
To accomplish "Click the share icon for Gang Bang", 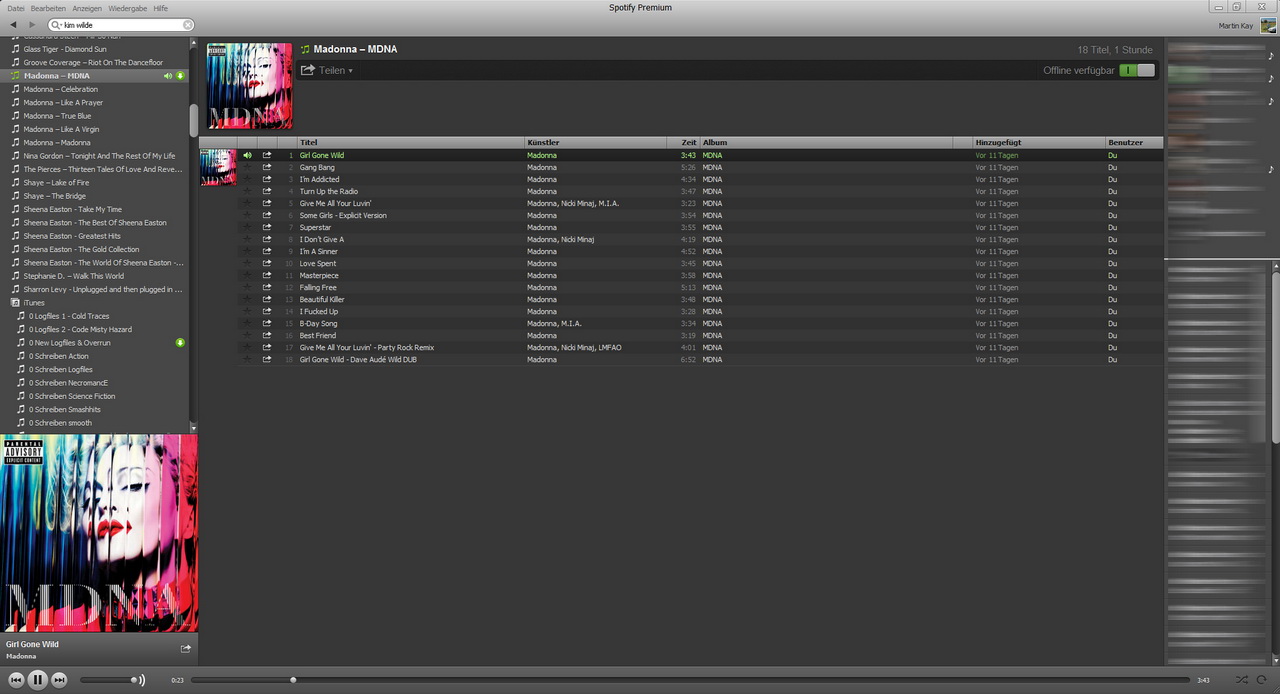I will [267, 168].
